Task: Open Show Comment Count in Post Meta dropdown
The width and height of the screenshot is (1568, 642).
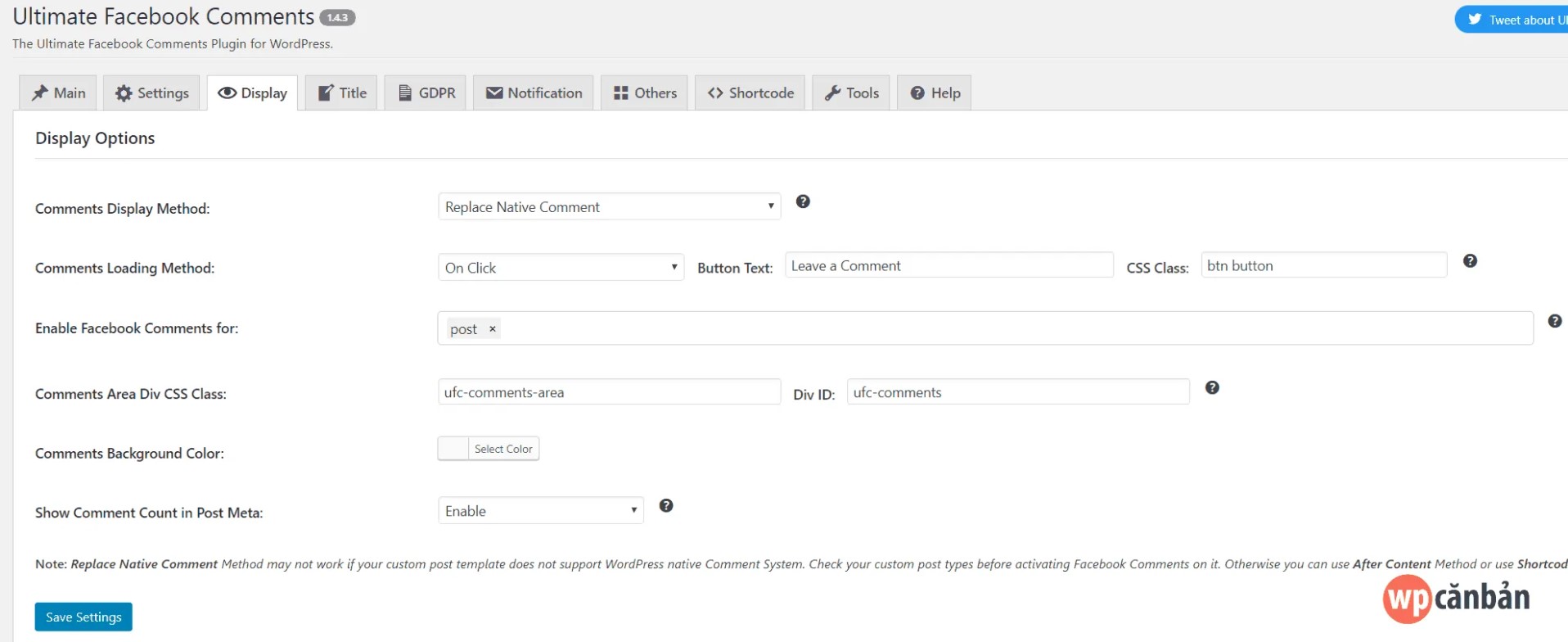Action: [540, 511]
